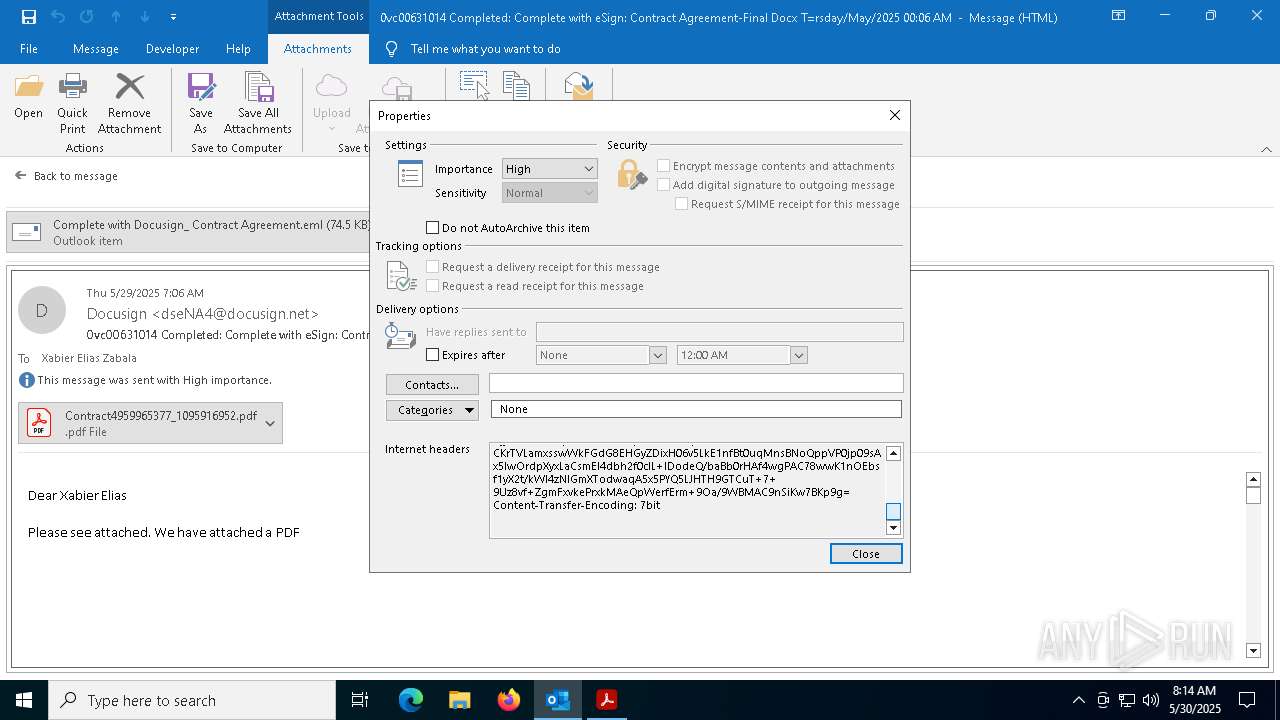Switch to the Help tab
1280x720 pixels.
(x=238, y=49)
